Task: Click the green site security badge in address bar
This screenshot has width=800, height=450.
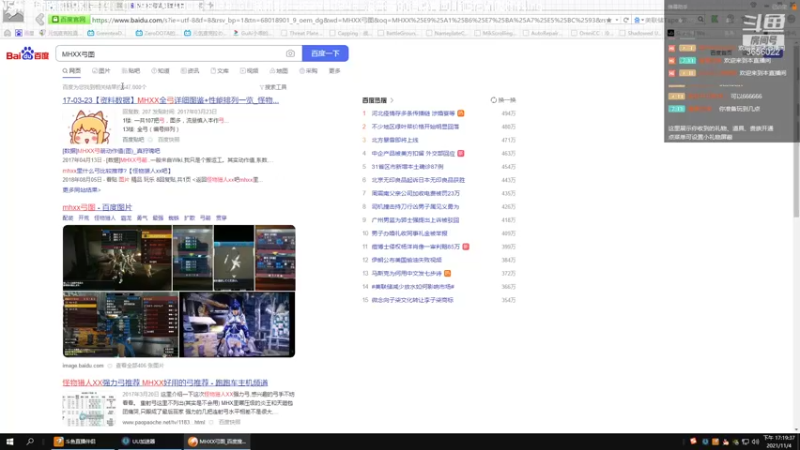Action: (x=69, y=20)
